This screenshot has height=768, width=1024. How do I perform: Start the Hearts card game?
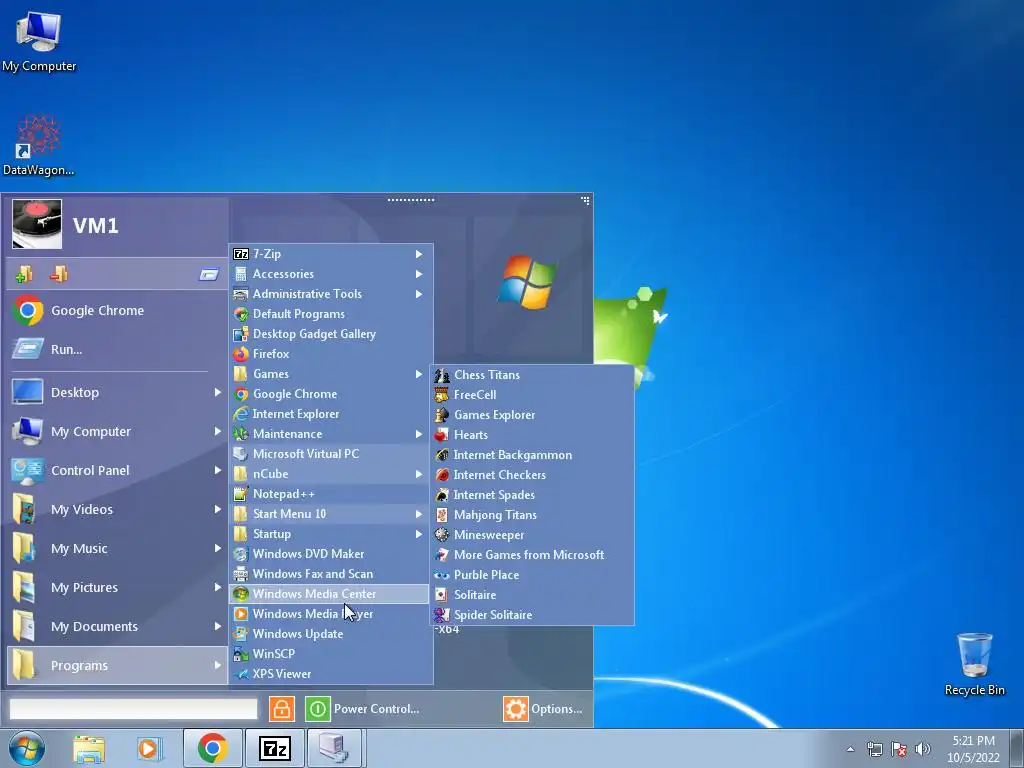pyautogui.click(x=532, y=435)
